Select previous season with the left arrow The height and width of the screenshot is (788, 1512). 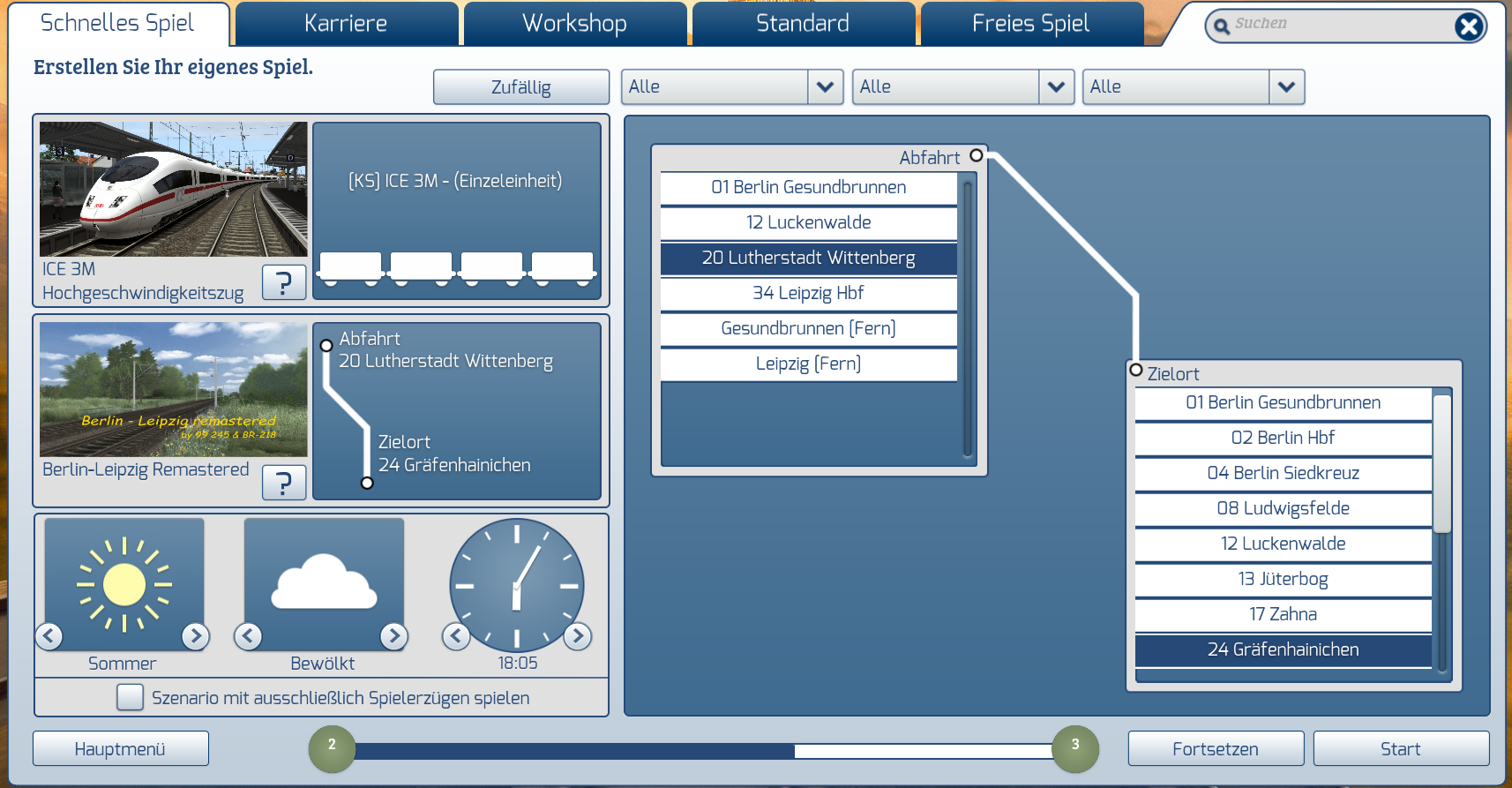(49, 635)
